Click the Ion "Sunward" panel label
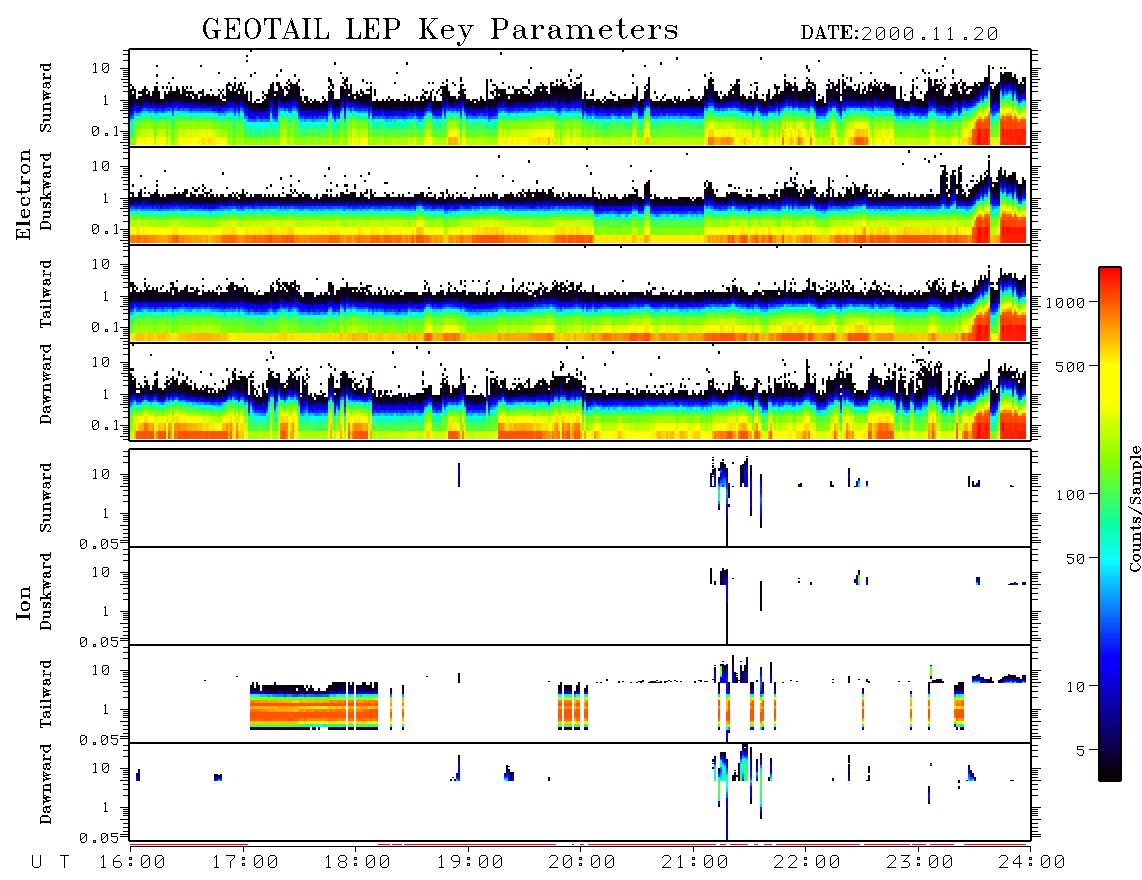Image resolution: width=1142 pixels, height=880 pixels. pyautogui.click(x=46, y=498)
